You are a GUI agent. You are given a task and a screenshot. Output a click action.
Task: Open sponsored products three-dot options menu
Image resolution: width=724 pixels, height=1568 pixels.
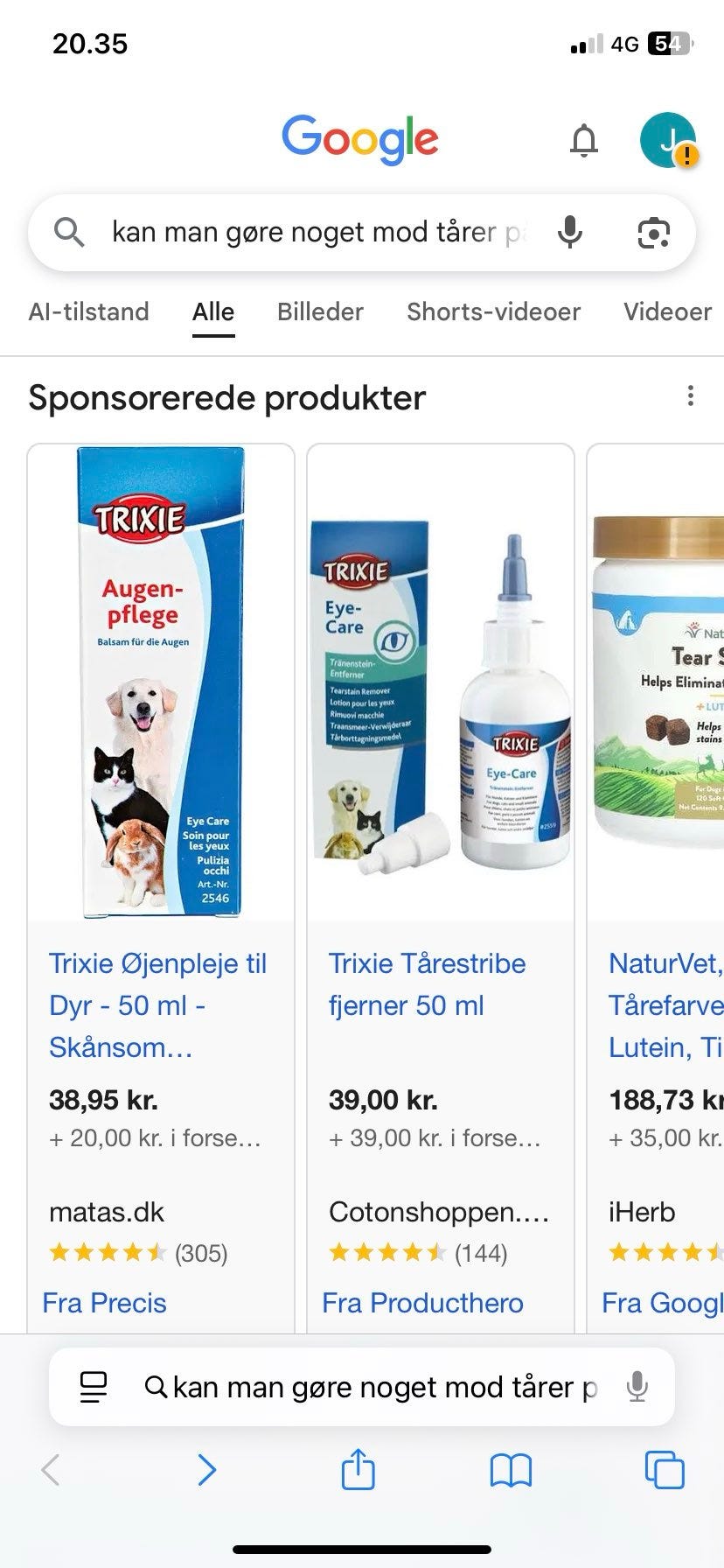tap(691, 395)
